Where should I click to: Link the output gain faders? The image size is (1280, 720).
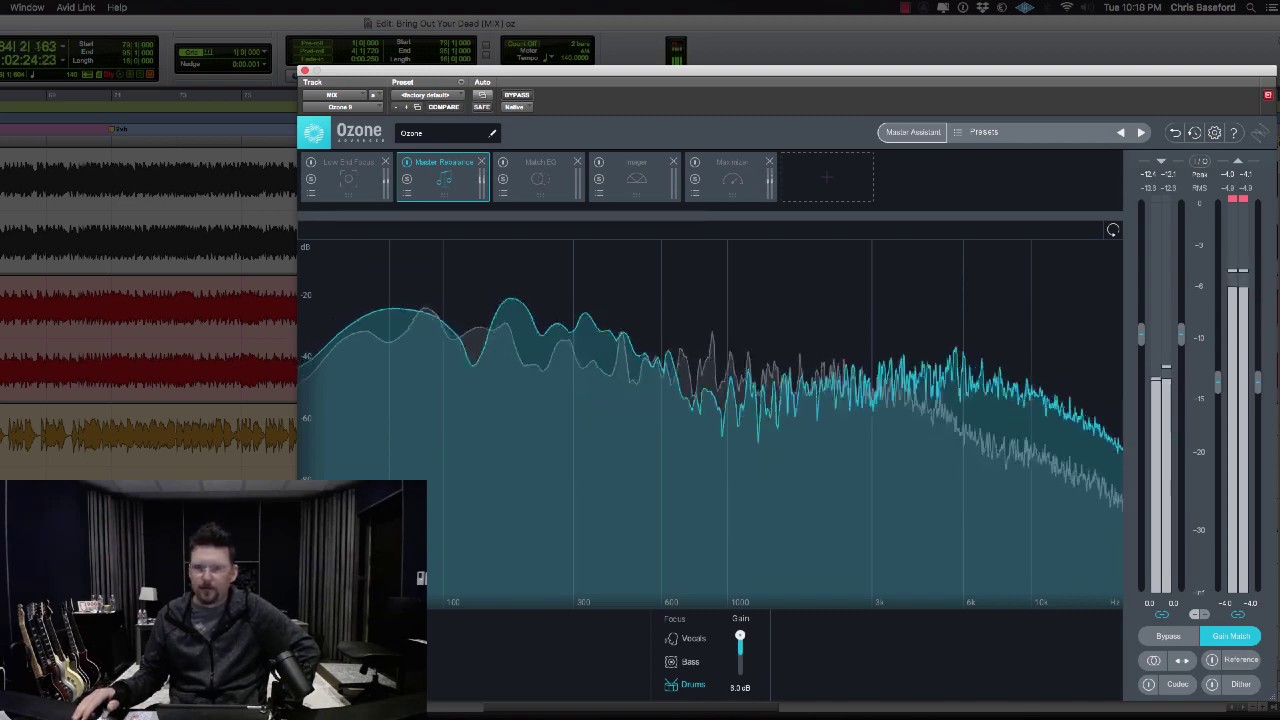(x=1238, y=614)
